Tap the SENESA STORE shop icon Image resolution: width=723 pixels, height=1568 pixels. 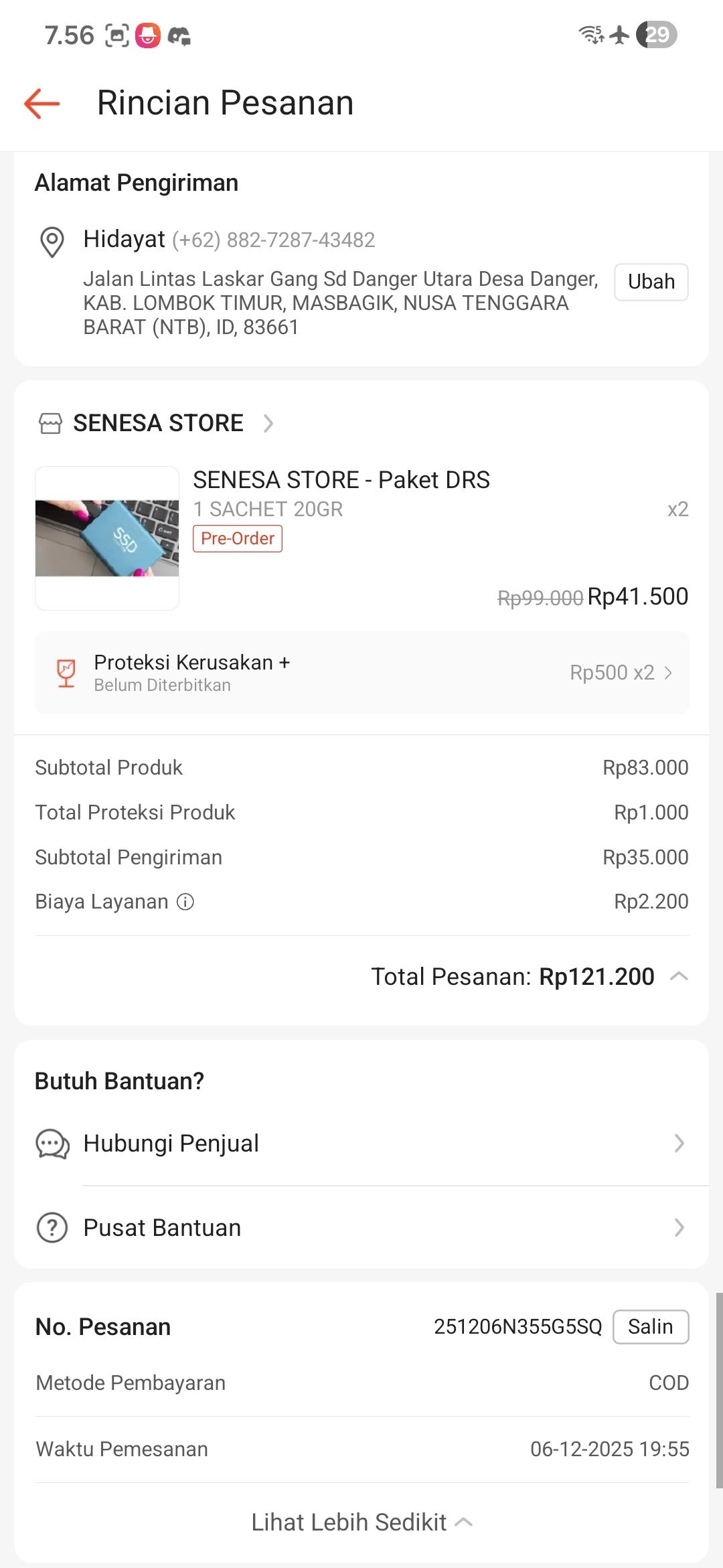click(x=51, y=424)
